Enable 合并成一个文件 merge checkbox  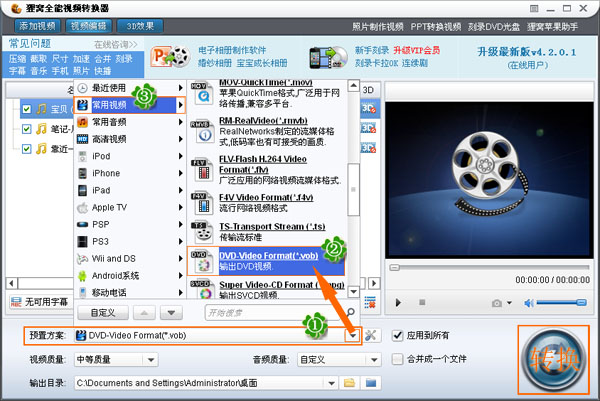point(398,359)
